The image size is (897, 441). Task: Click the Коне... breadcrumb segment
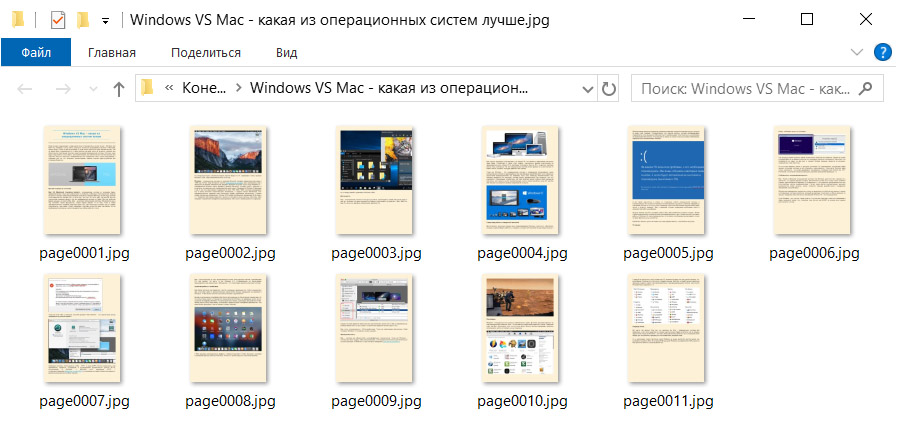[204, 88]
